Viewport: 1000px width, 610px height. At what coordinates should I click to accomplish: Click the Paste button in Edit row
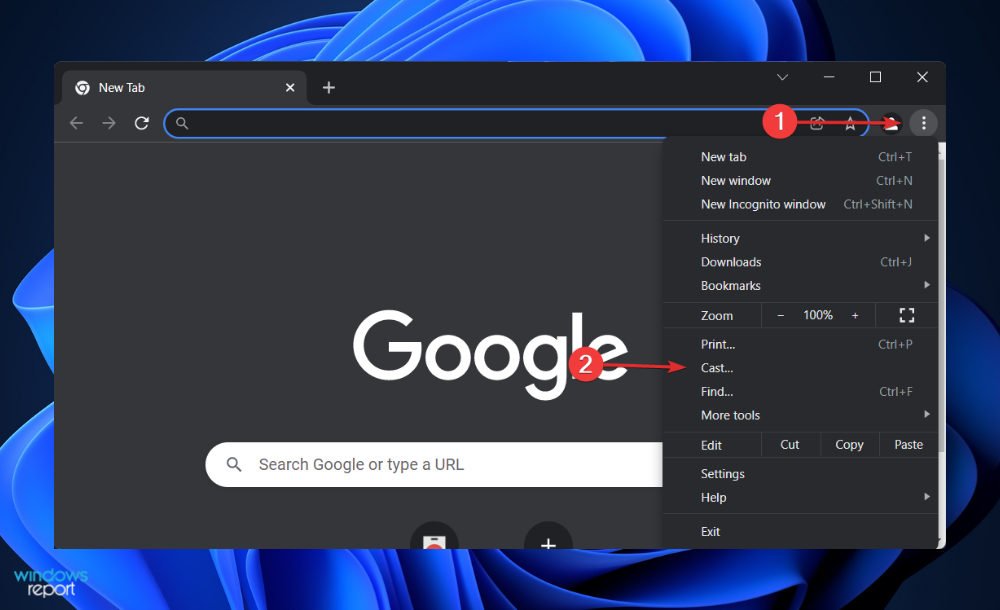pos(908,445)
